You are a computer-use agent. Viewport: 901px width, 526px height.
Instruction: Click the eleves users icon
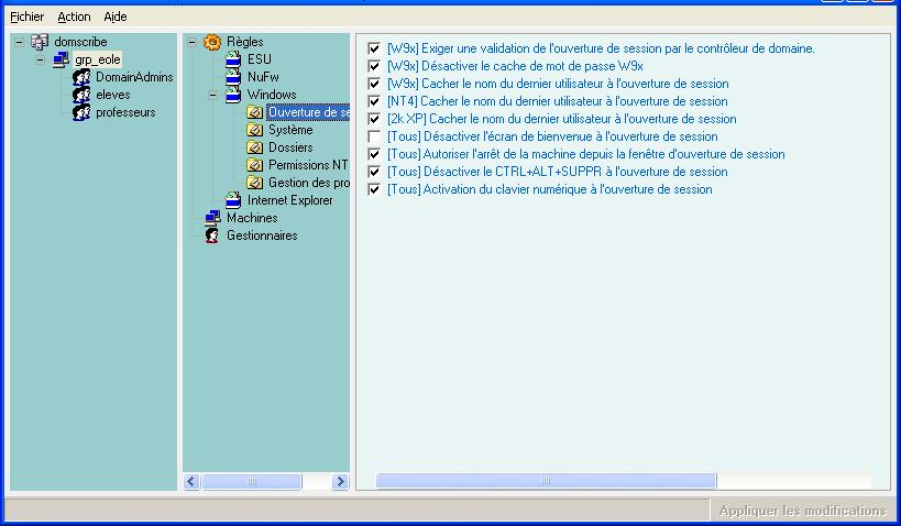click(82, 95)
